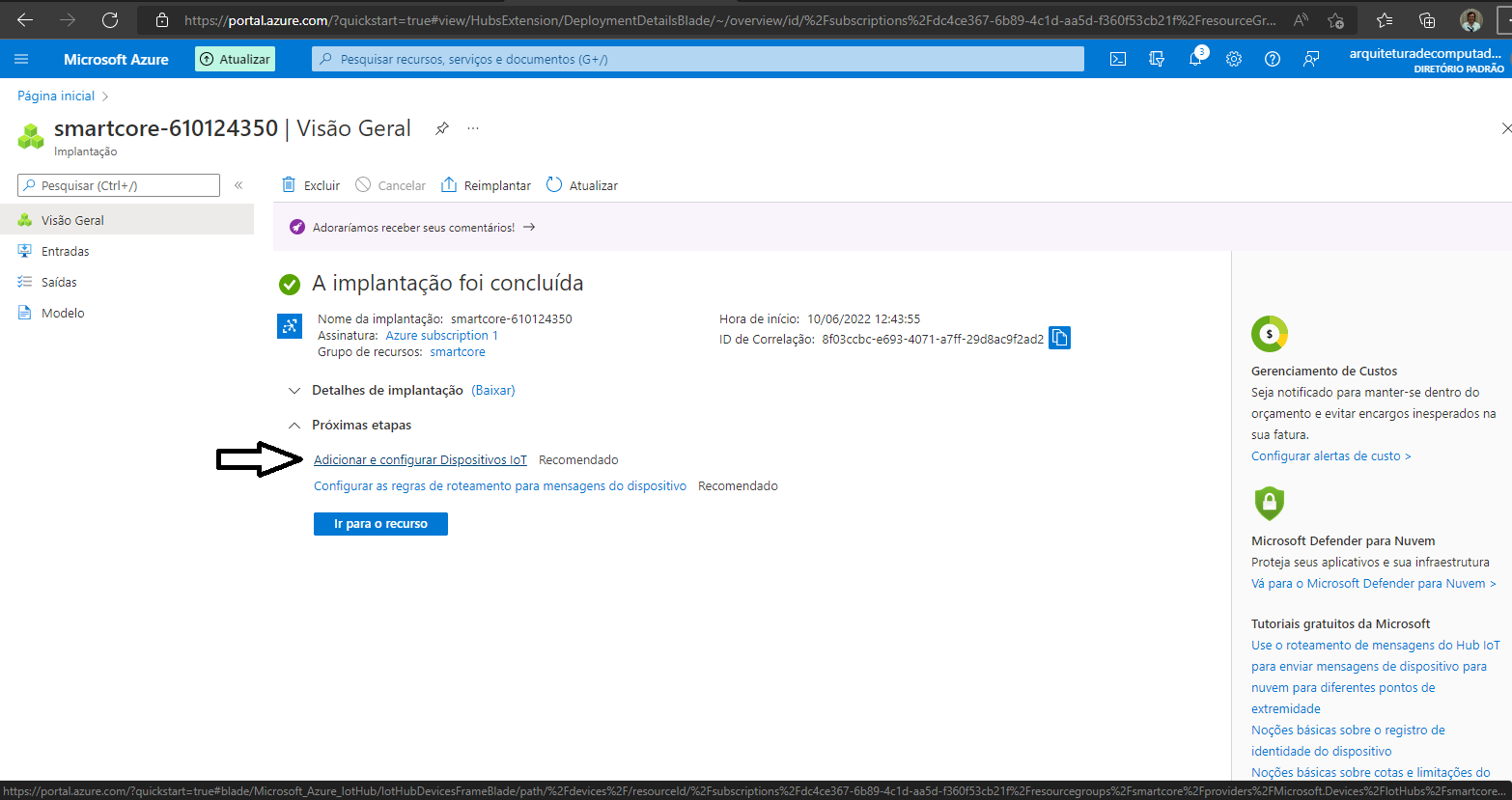Screen dimensions: 1512x800
Task: Pin the deployment blade to dashboard
Action: point(441,128)
